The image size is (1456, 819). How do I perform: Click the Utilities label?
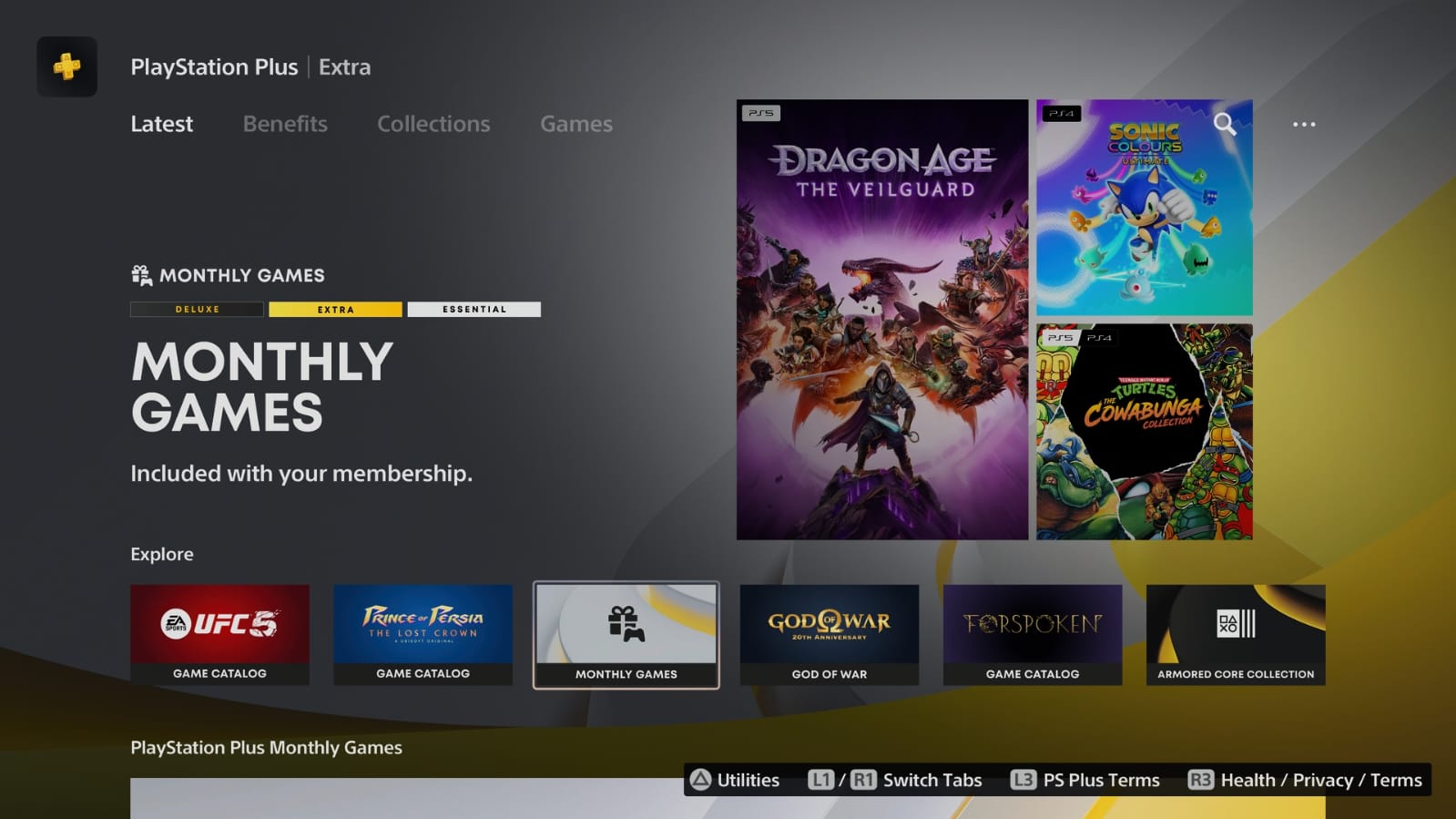748,780
